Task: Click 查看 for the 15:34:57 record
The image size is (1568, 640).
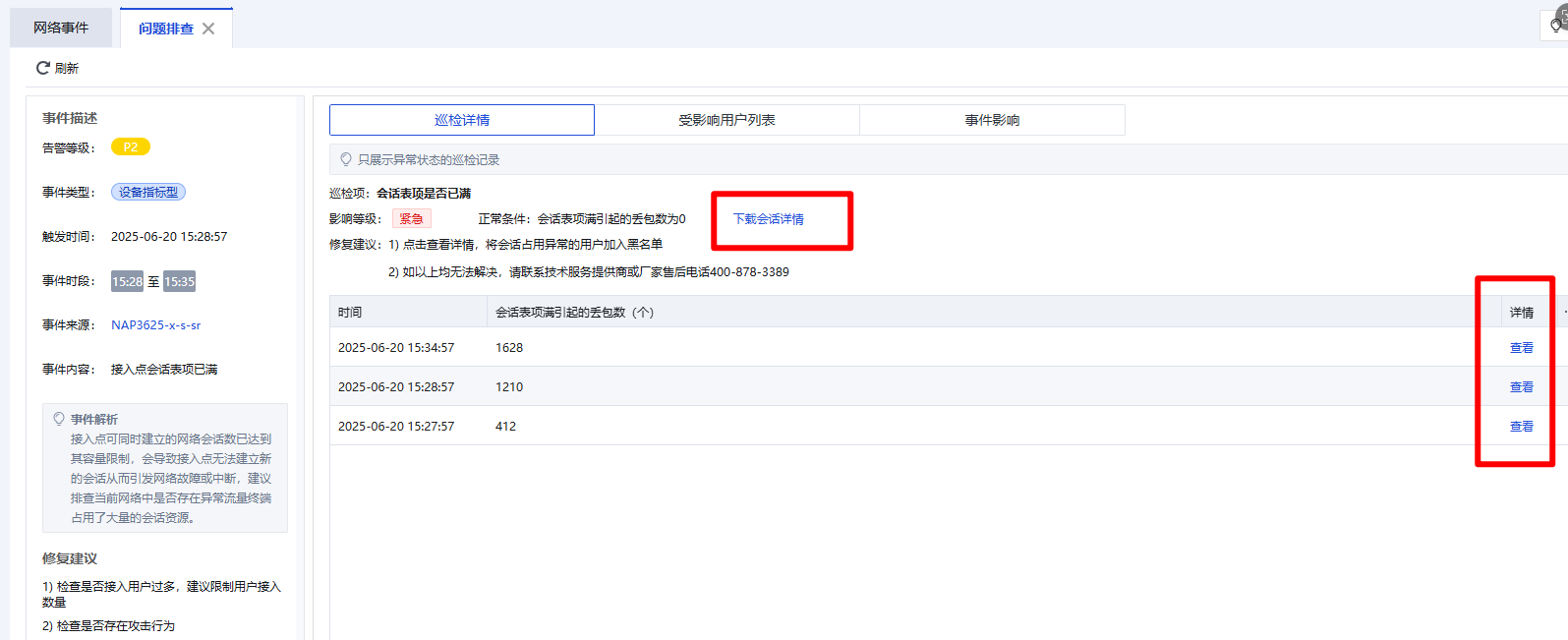Action: coord(1521,348)
